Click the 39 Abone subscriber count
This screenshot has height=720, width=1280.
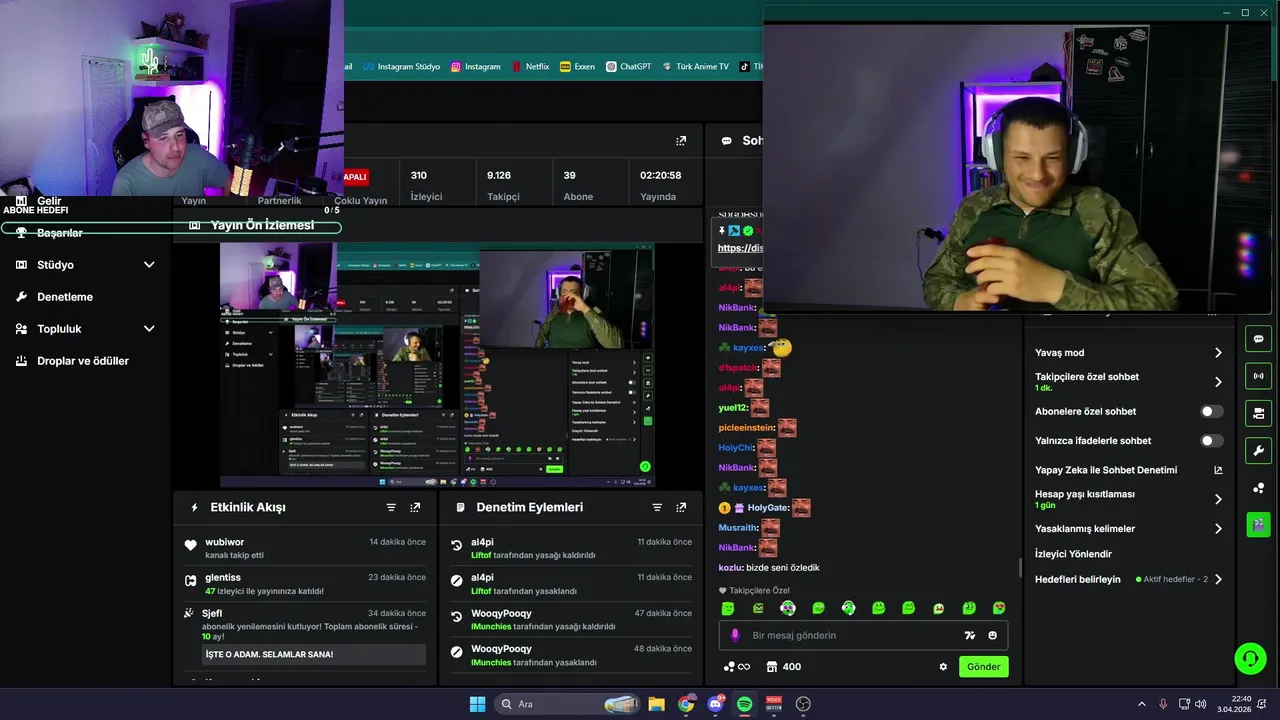point(578,186)
